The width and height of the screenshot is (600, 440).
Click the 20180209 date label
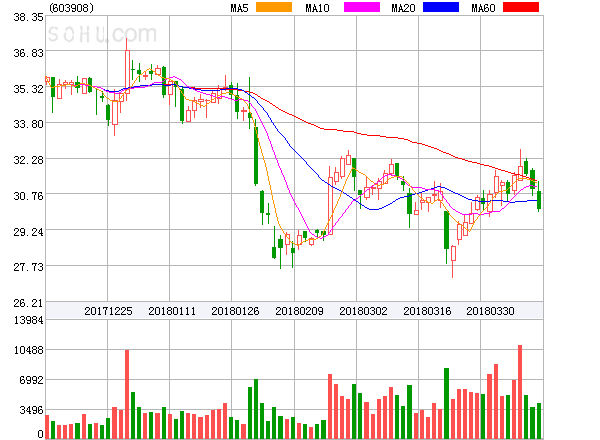point(299,311)
